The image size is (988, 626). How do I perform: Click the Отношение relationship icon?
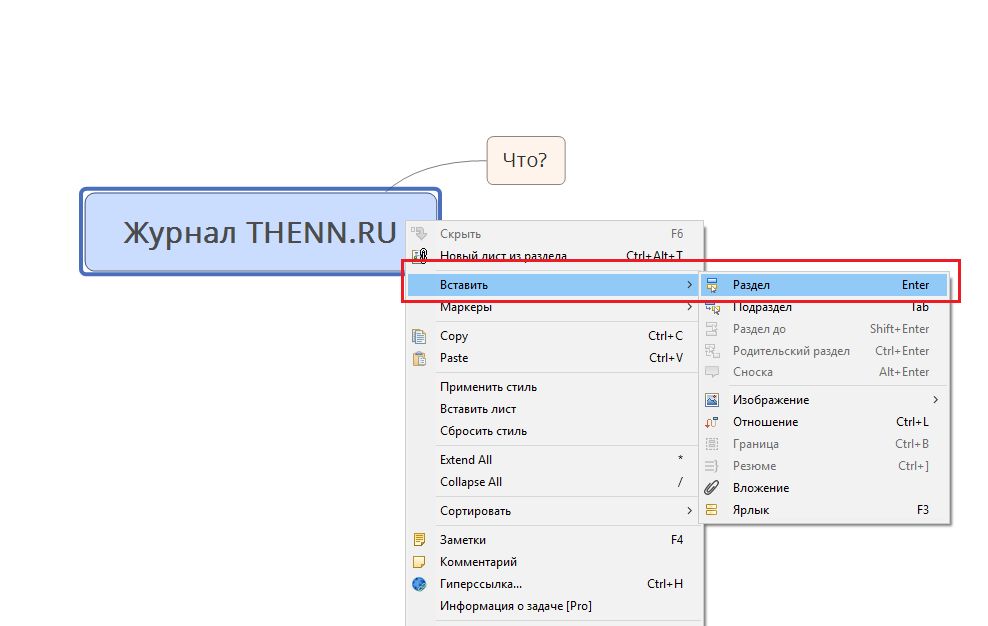tap(712, 422)
